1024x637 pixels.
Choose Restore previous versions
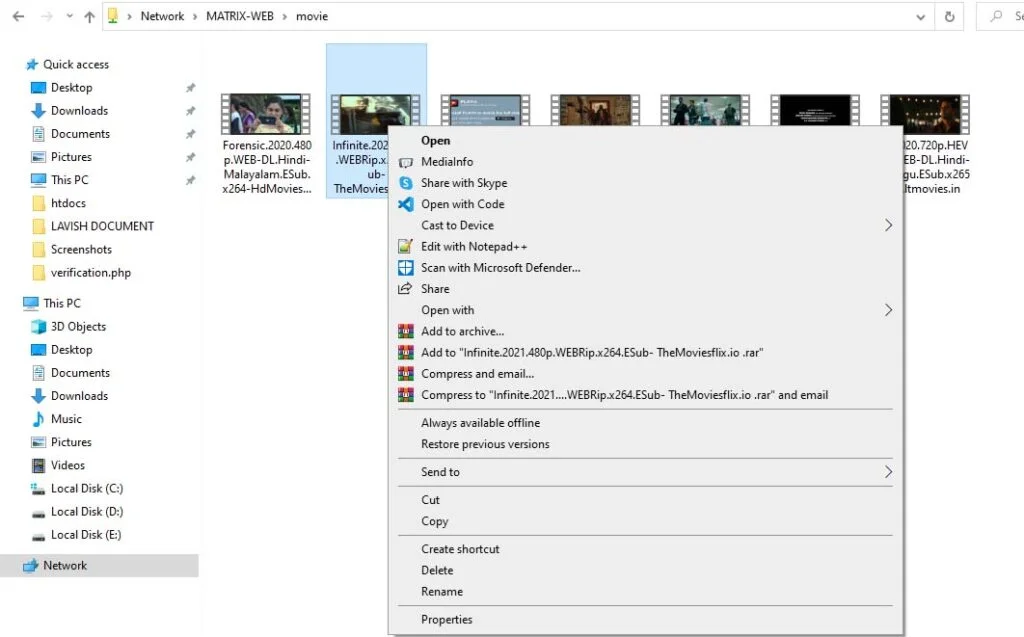pyautogui.click(x=485, y=444)
